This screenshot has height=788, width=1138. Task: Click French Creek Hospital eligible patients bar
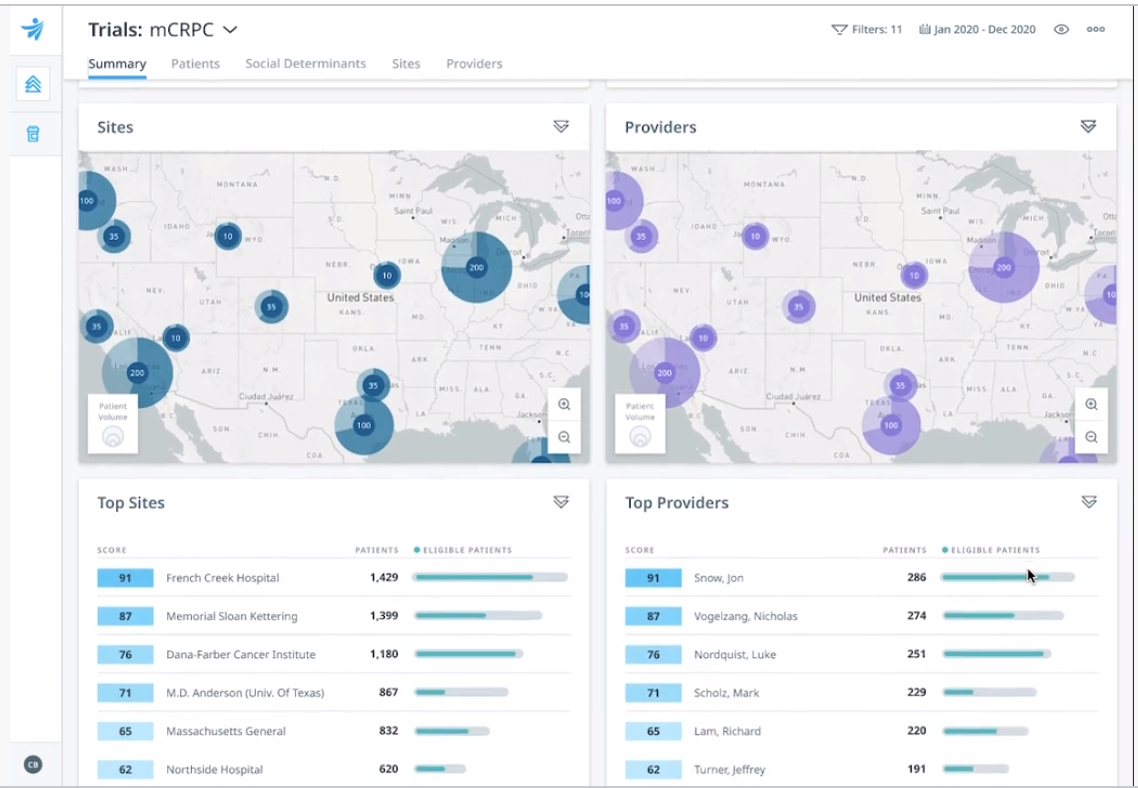coord(490,578)
